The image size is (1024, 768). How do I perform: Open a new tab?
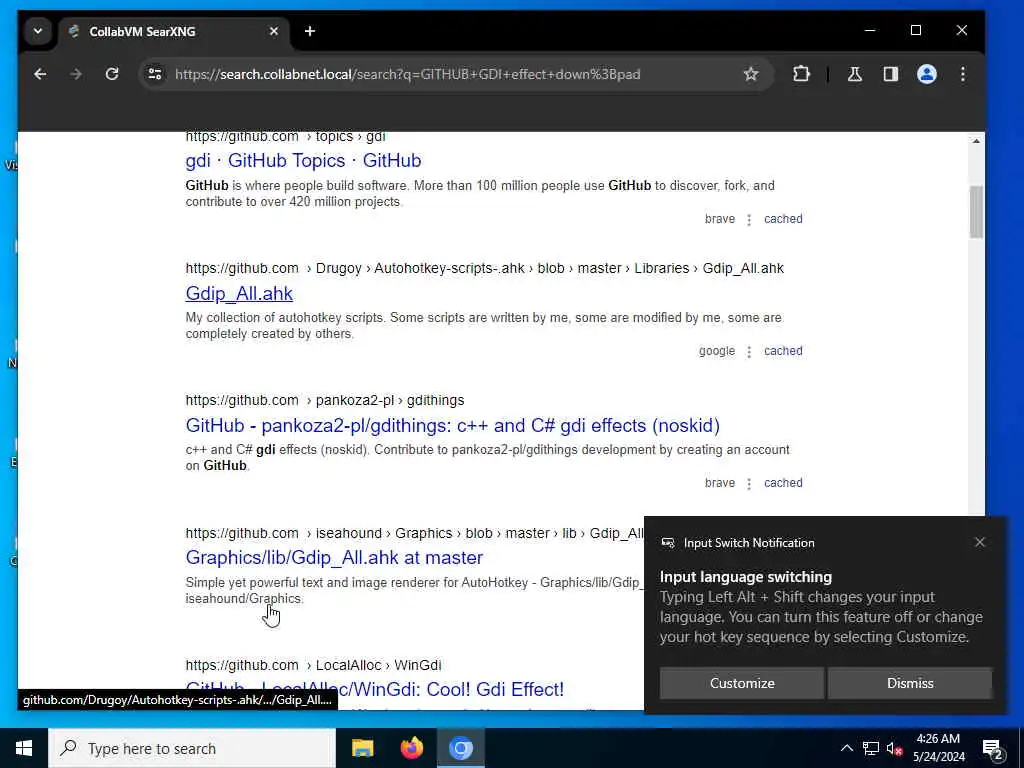coord(310,31)
